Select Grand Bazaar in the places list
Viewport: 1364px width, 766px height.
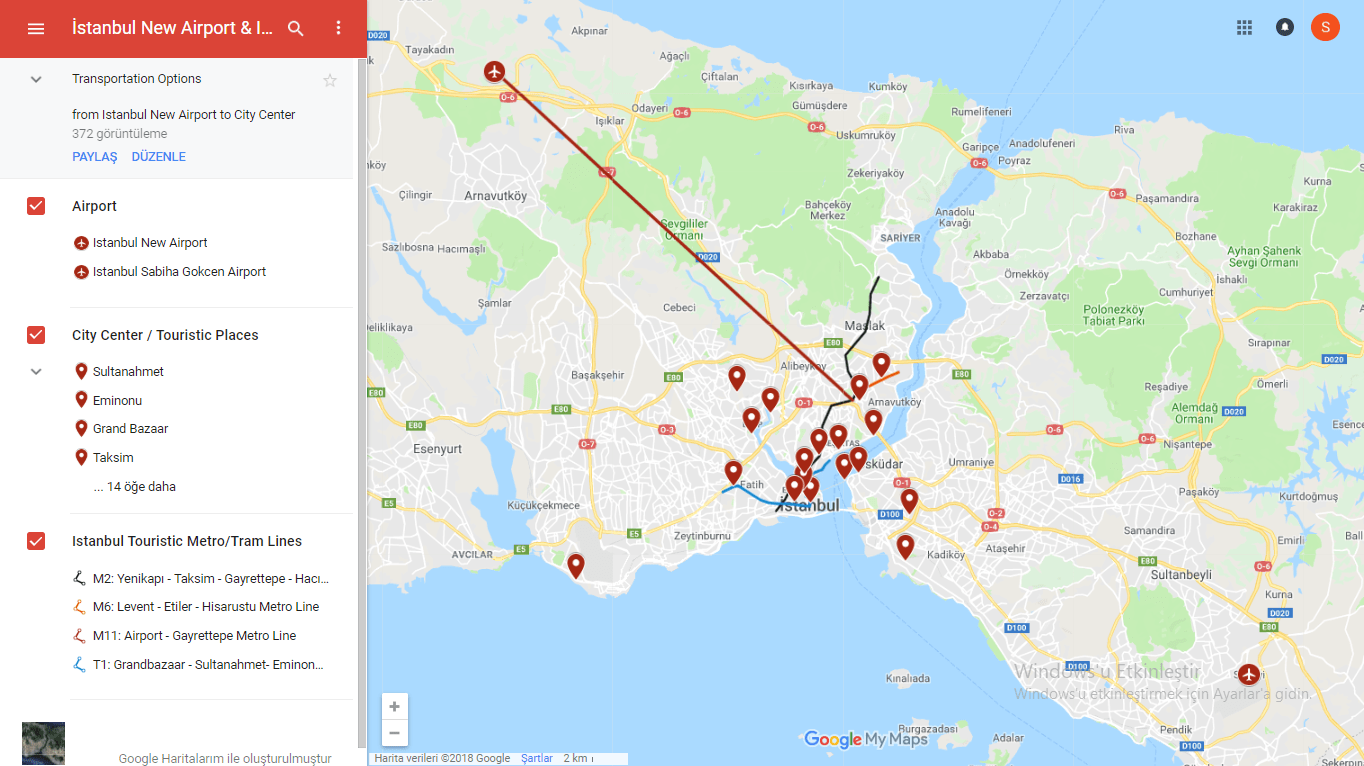pyautogui.click(x=131, y=429)
